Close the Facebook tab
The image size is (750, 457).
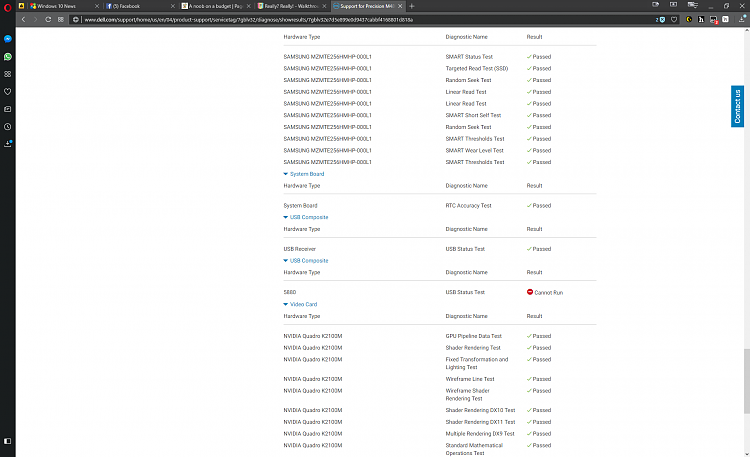coord(173,6)
